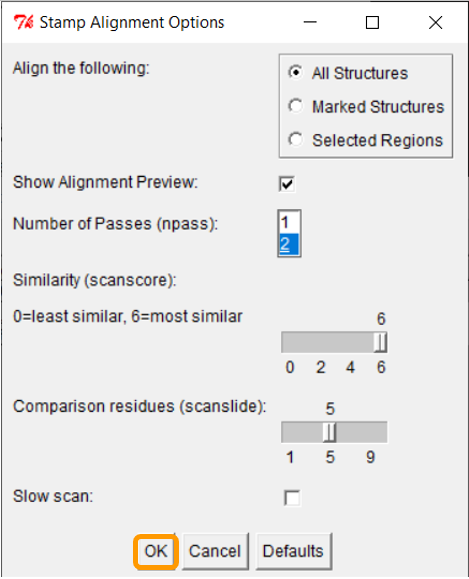The width and height of the screenshot is (469, 579).
Task: Click the scanslide slider handle
Action: pyautogui.click(x=329, y=432)
